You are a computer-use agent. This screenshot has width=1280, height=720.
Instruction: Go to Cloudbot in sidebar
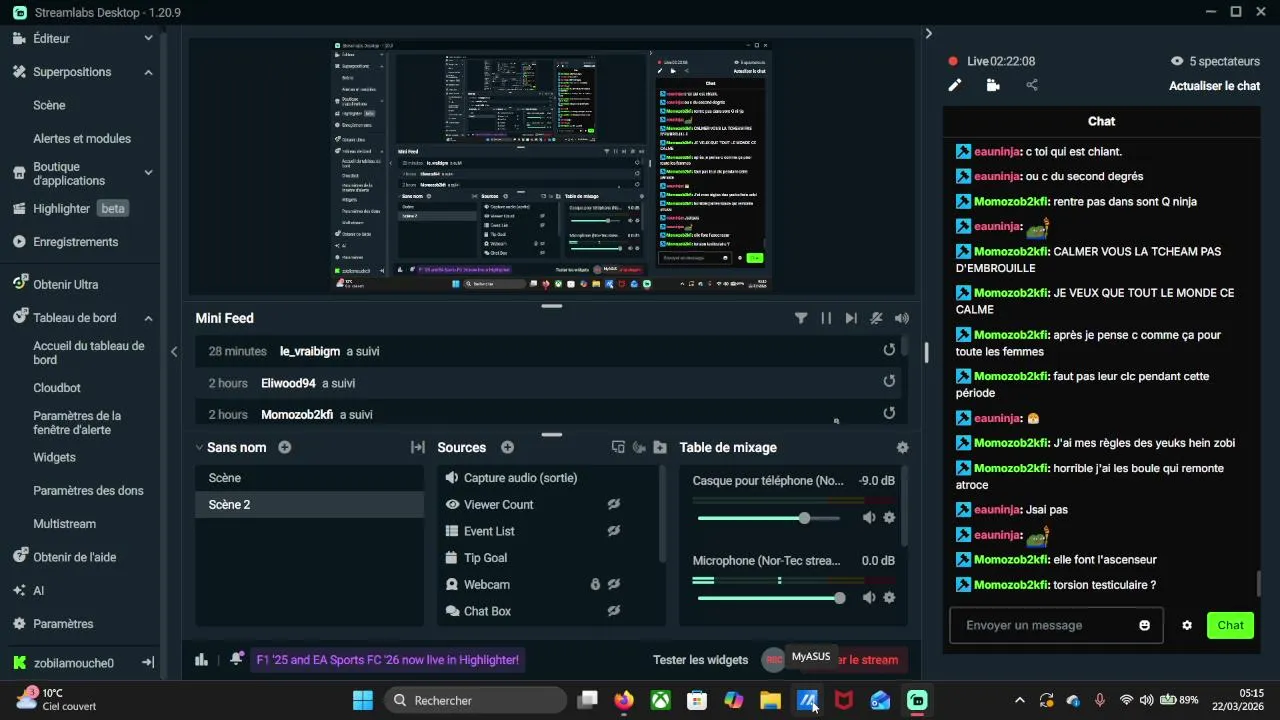click(x=57, y=388)
